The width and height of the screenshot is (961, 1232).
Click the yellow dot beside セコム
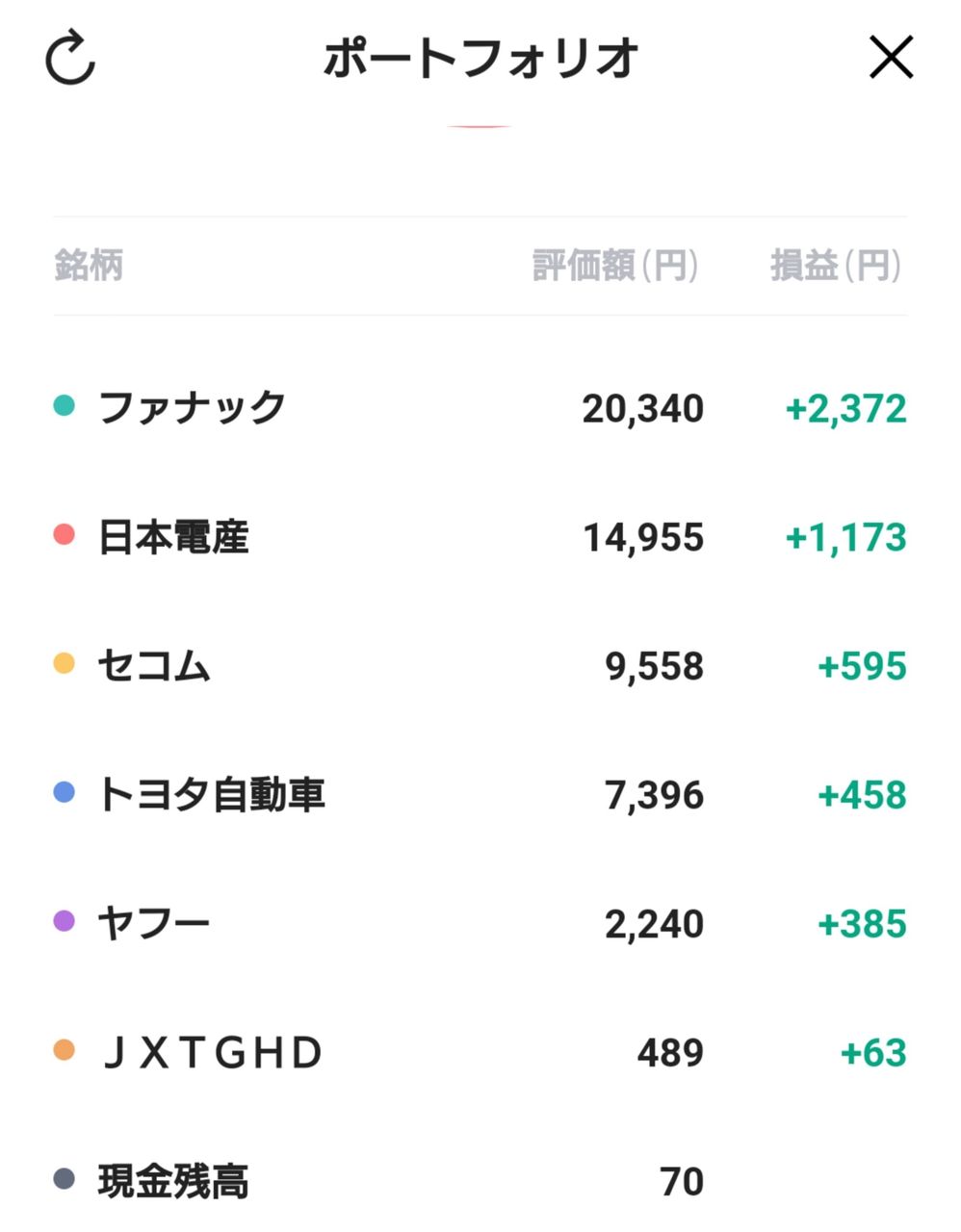click(x=64, y=663)
